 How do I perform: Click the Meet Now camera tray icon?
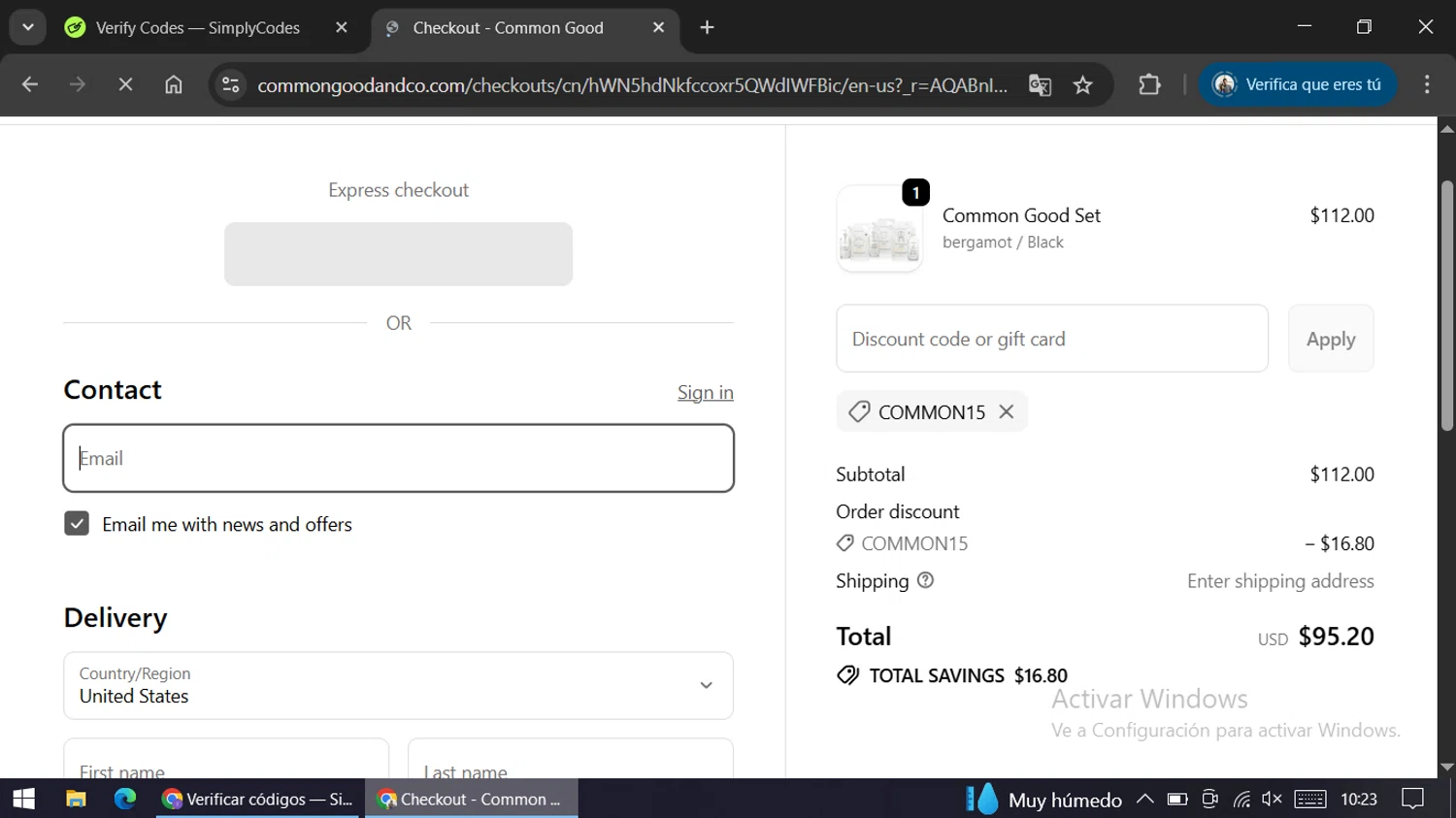coord(1209,799)
